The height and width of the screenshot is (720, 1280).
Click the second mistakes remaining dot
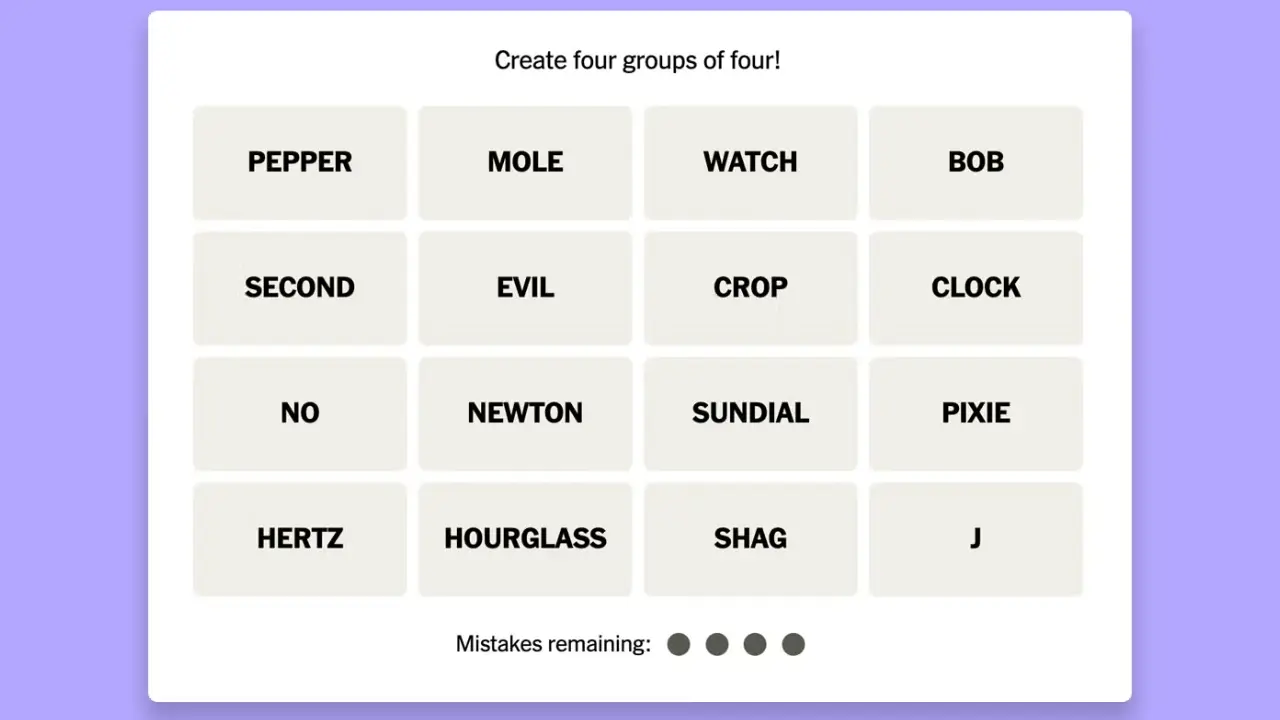(717, 645)
